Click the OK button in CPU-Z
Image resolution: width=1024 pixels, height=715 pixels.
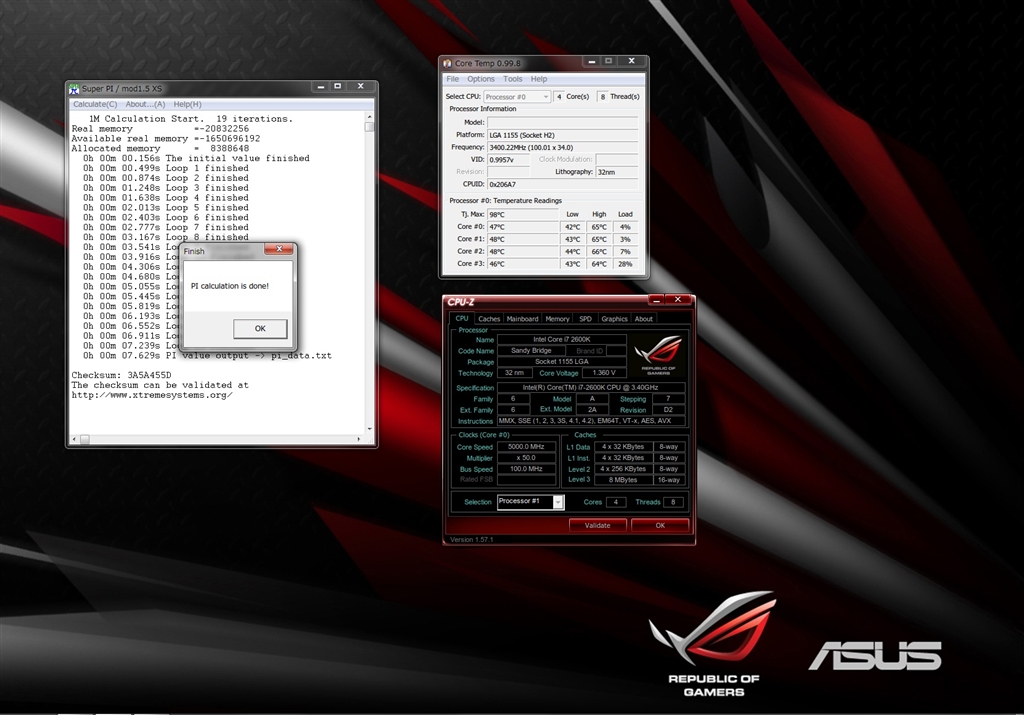pos(660,525)
